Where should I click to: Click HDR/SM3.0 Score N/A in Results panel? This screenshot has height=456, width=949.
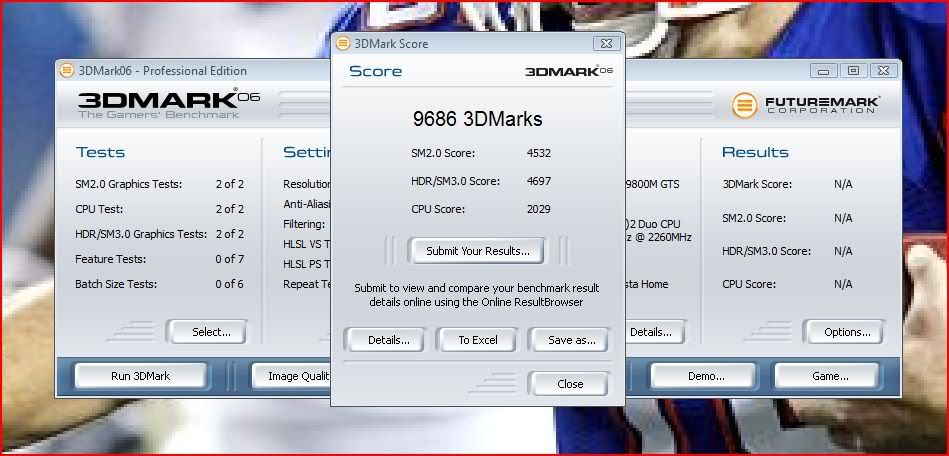point(843,251)
